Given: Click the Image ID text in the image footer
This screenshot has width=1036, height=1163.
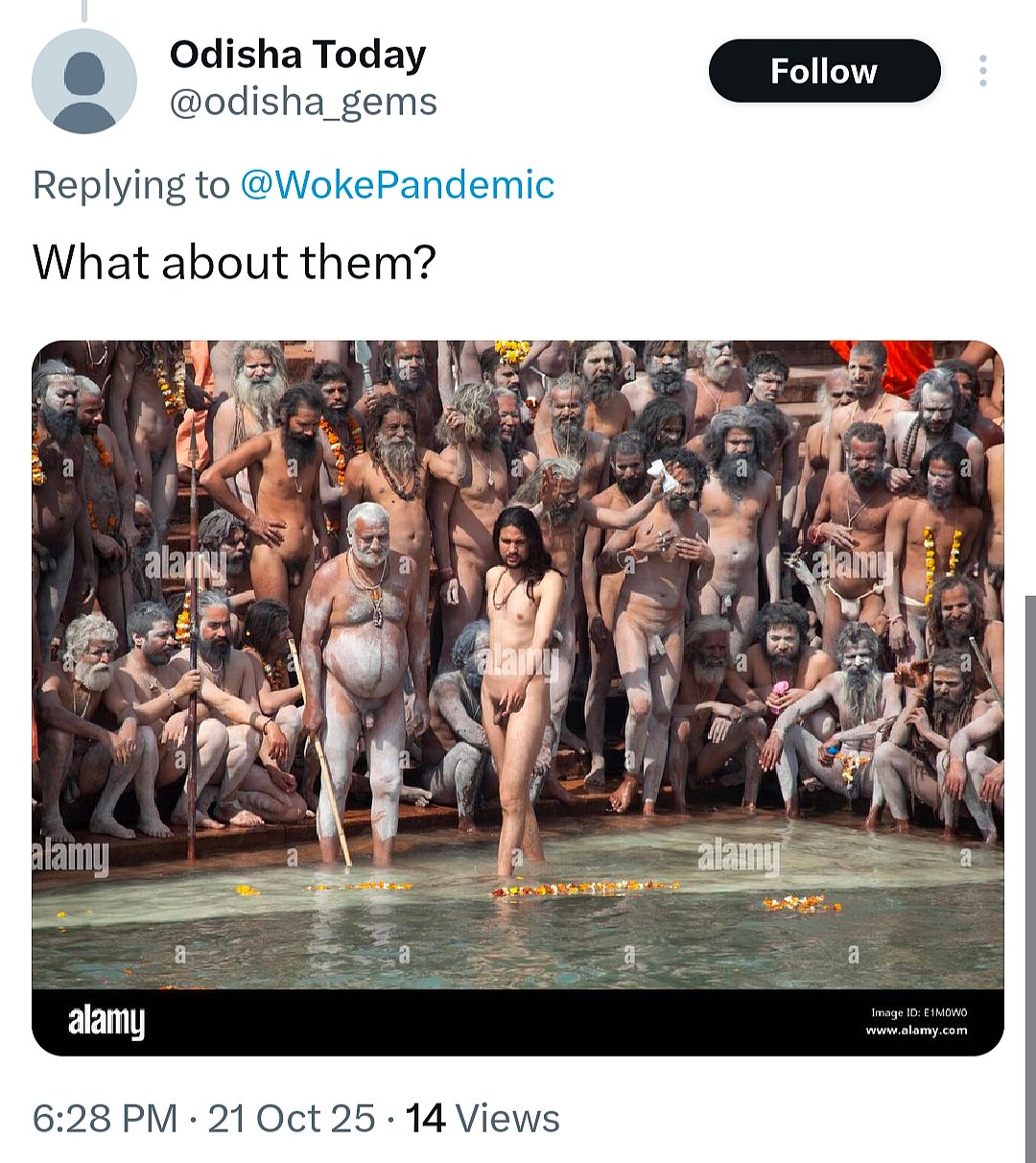Looking at the screenshot, I should (920, 1012).
